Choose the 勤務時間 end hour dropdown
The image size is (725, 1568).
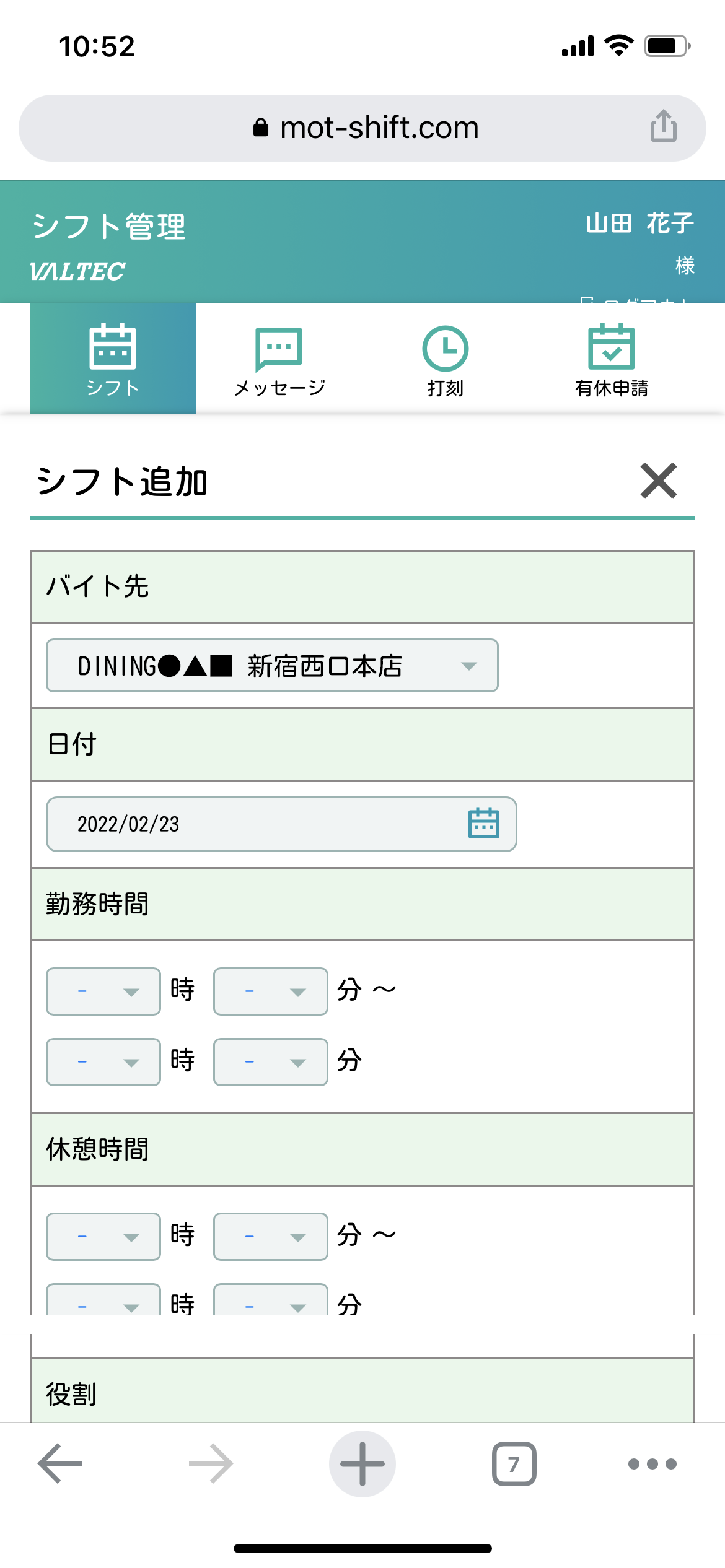coord(103,1062)
